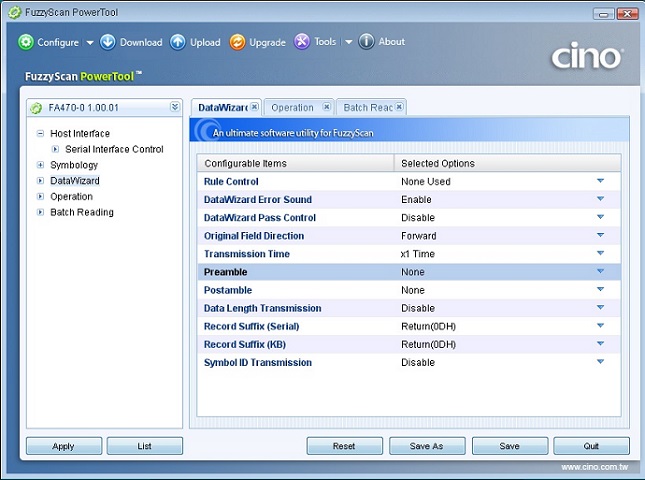Click the green Configure gear icon
The width and height of the screenshot is (645, 480).
coord(26,42)
